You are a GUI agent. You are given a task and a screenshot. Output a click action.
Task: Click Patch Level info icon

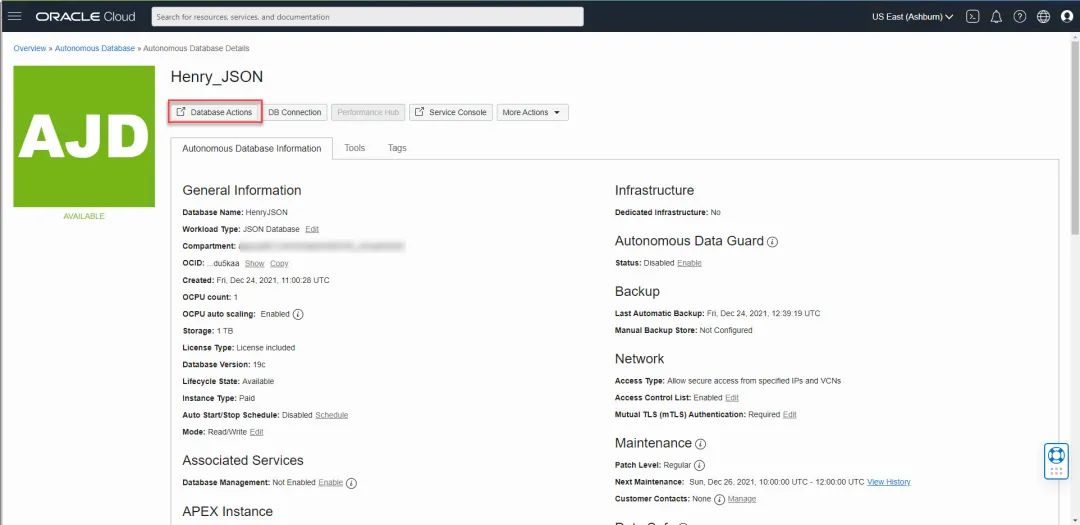699,465
